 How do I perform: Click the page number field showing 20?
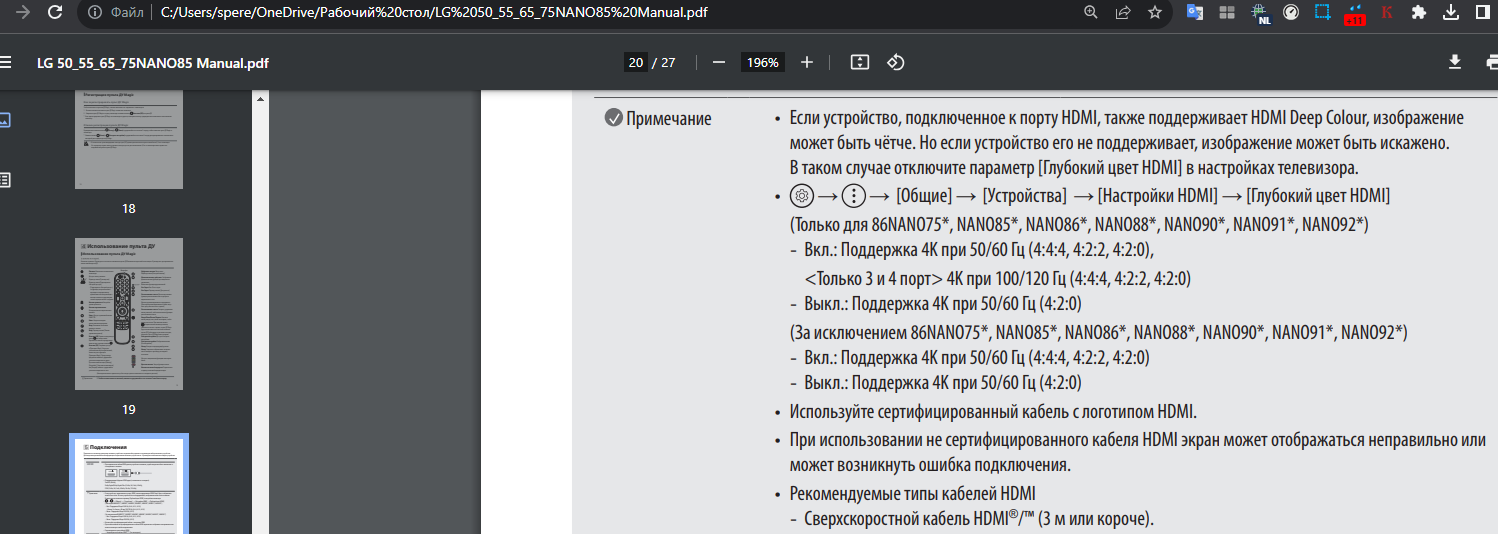pos(635,62)
